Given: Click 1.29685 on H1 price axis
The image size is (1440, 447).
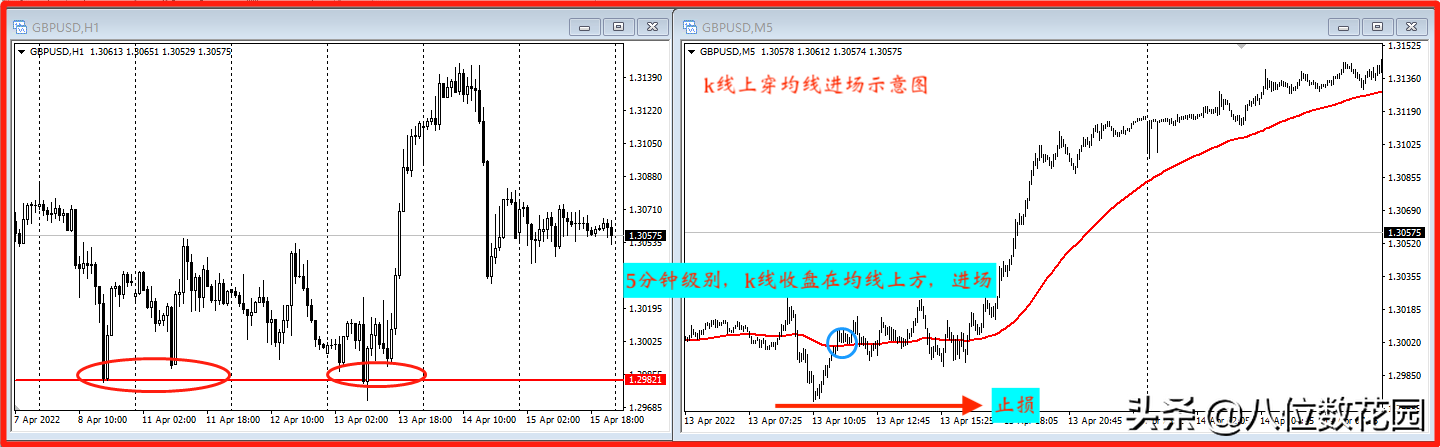Looking at the screenshot, I should (646, 408).
